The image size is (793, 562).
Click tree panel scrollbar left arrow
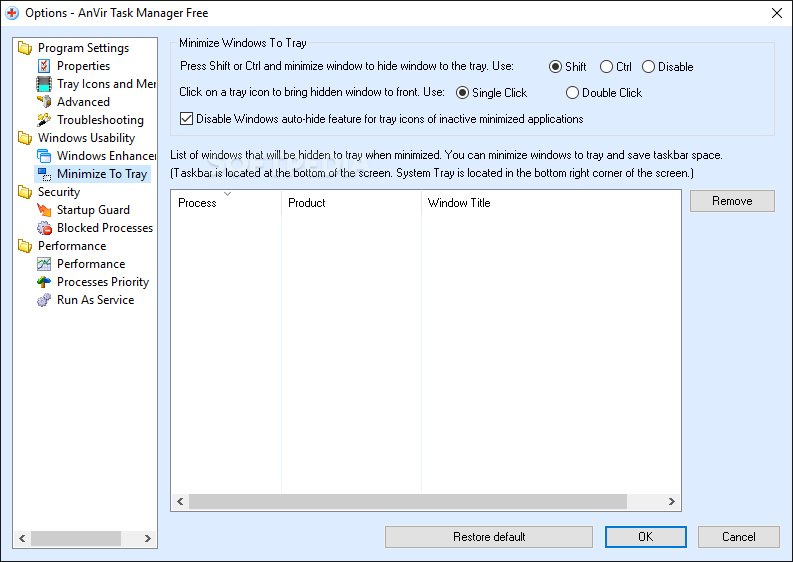click(x=22, y=538)
